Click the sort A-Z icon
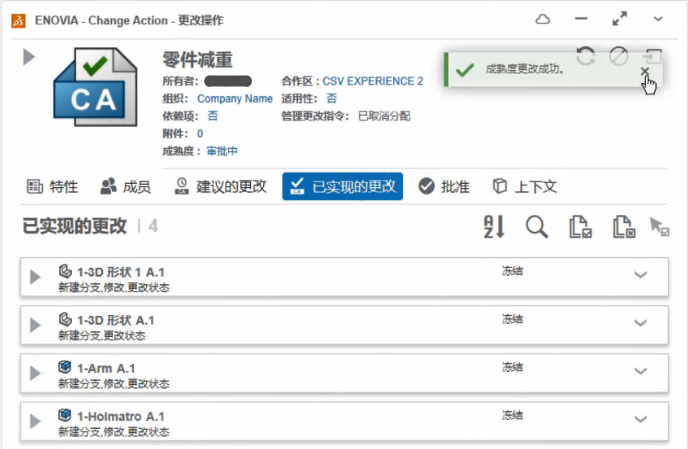Image resolution: width=688 pixels, height=449 pixels. coord(494,227)
